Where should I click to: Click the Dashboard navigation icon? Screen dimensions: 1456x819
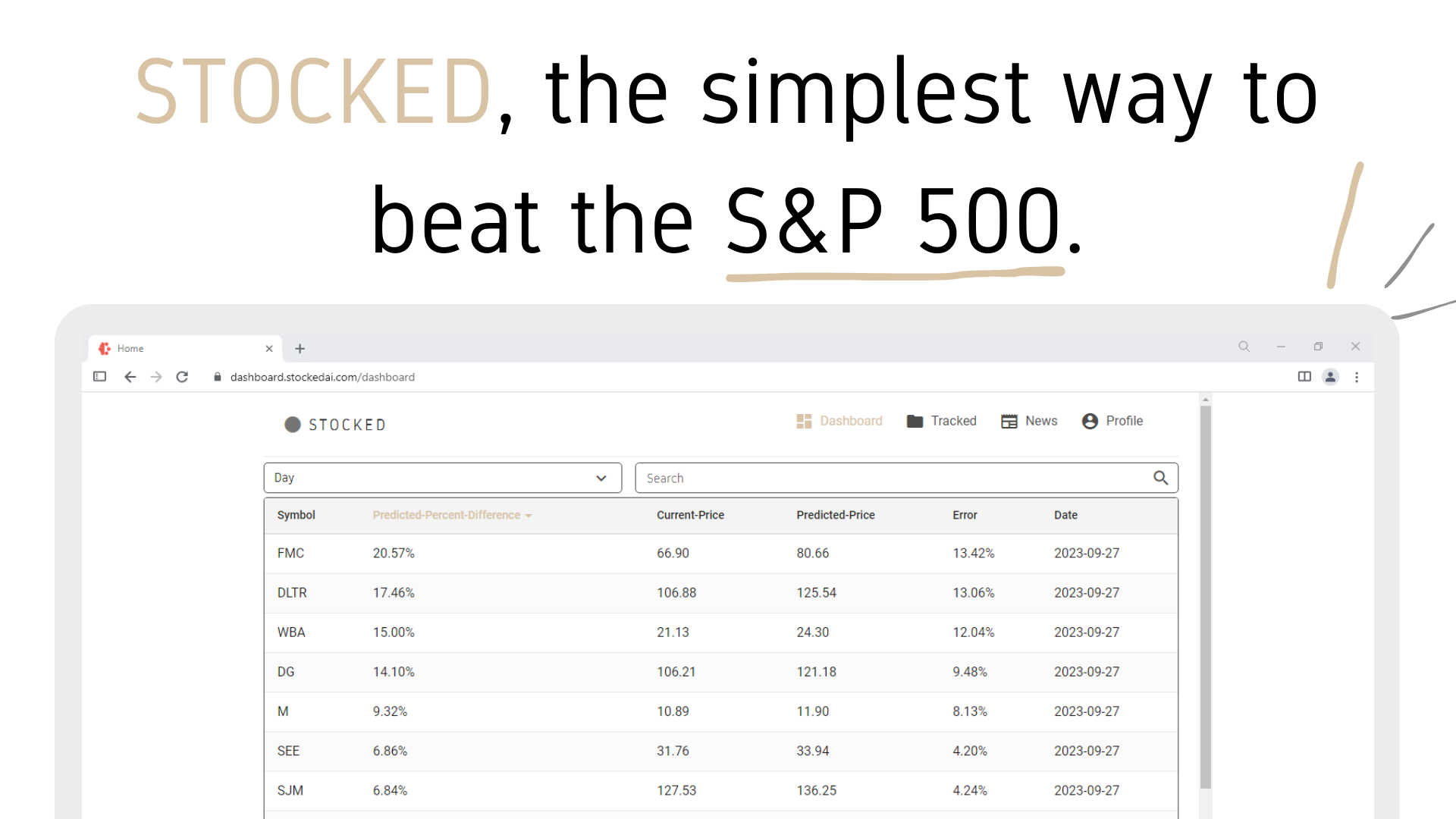coord(804,420)
